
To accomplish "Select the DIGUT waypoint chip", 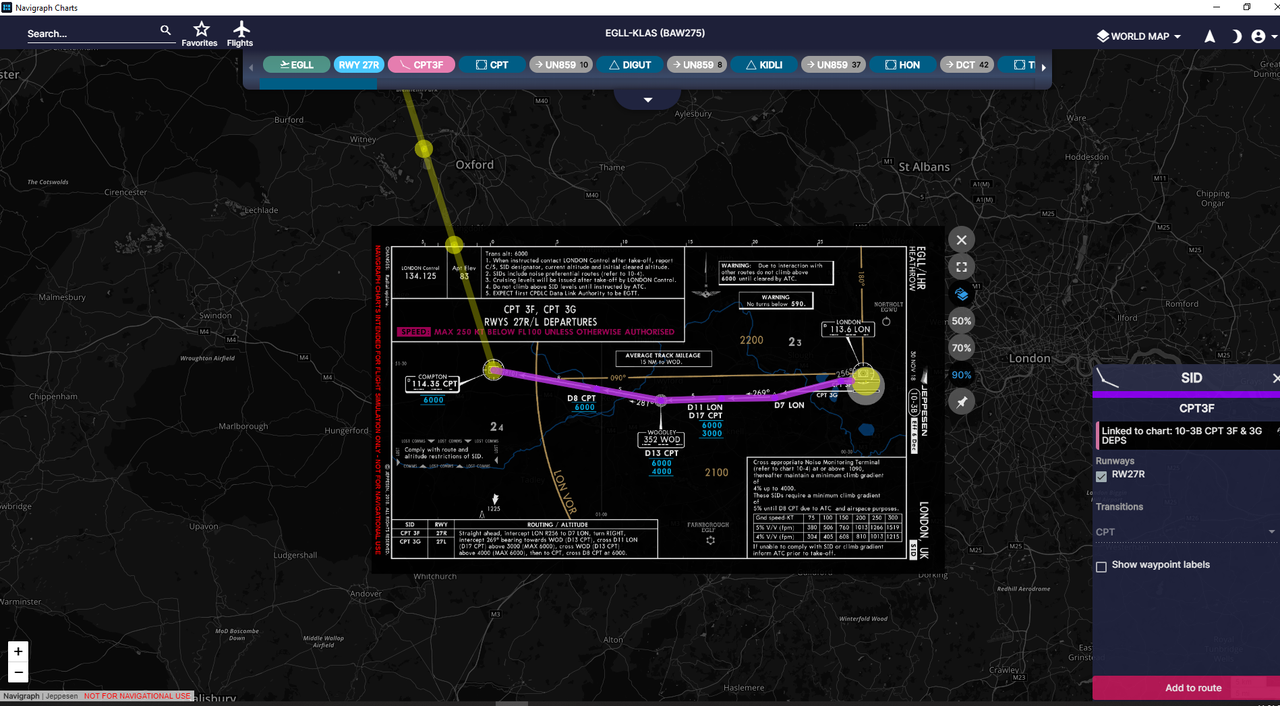I will click(629, 65).
